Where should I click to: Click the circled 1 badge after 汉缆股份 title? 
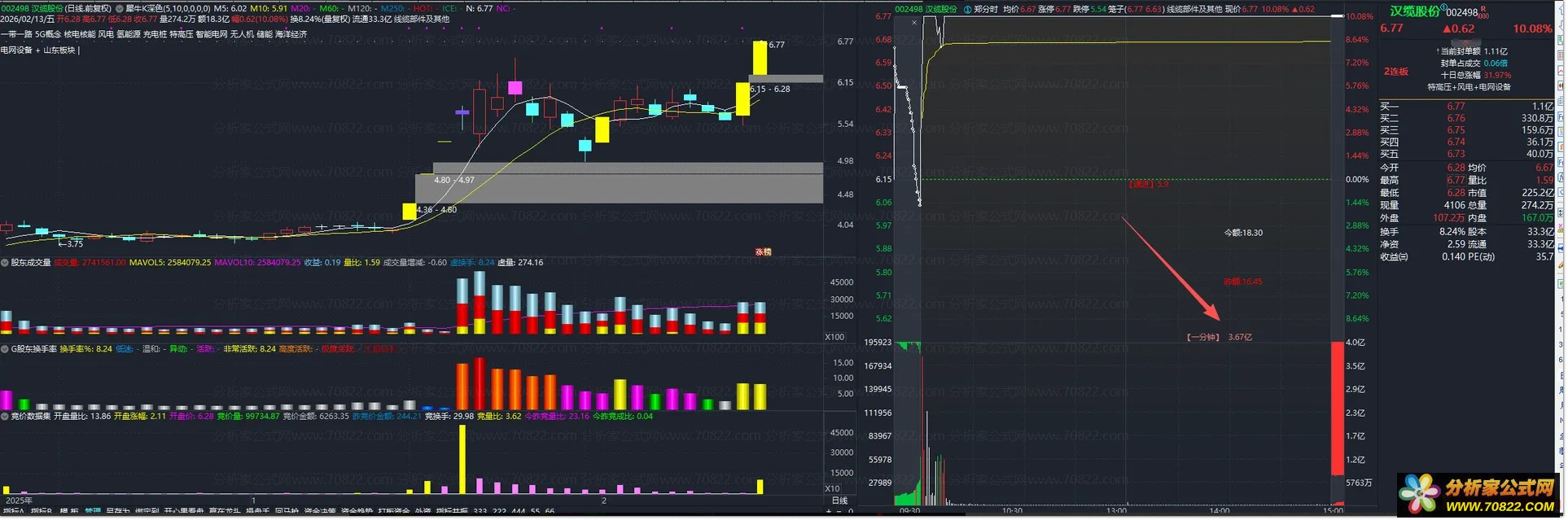[1443, 8]
